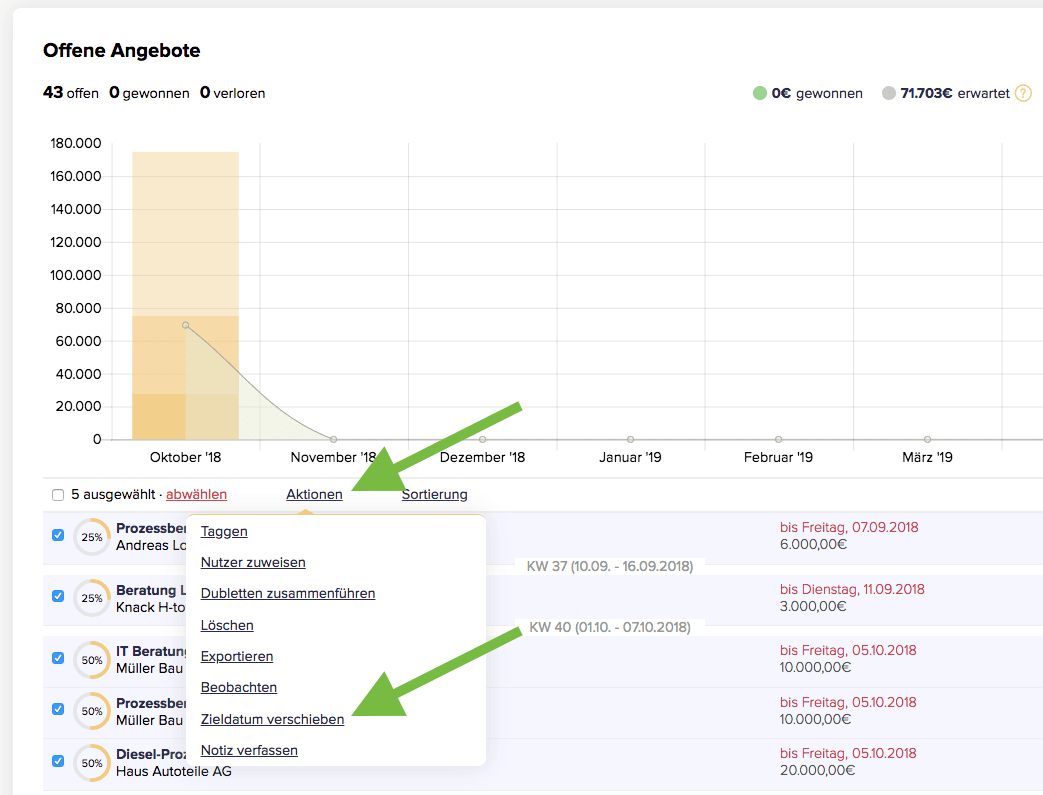Select Taggen in the actions menu
Viewport: 1043px width, 795px height.
pyautogui.click(x=224, y=531)
